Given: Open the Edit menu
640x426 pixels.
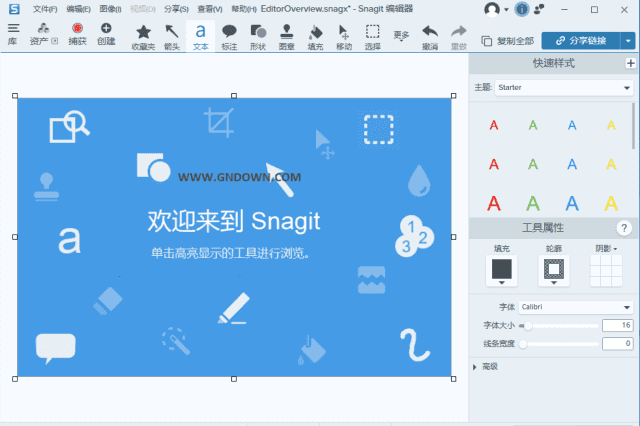Looking at the screenshot, I should 78,9.
